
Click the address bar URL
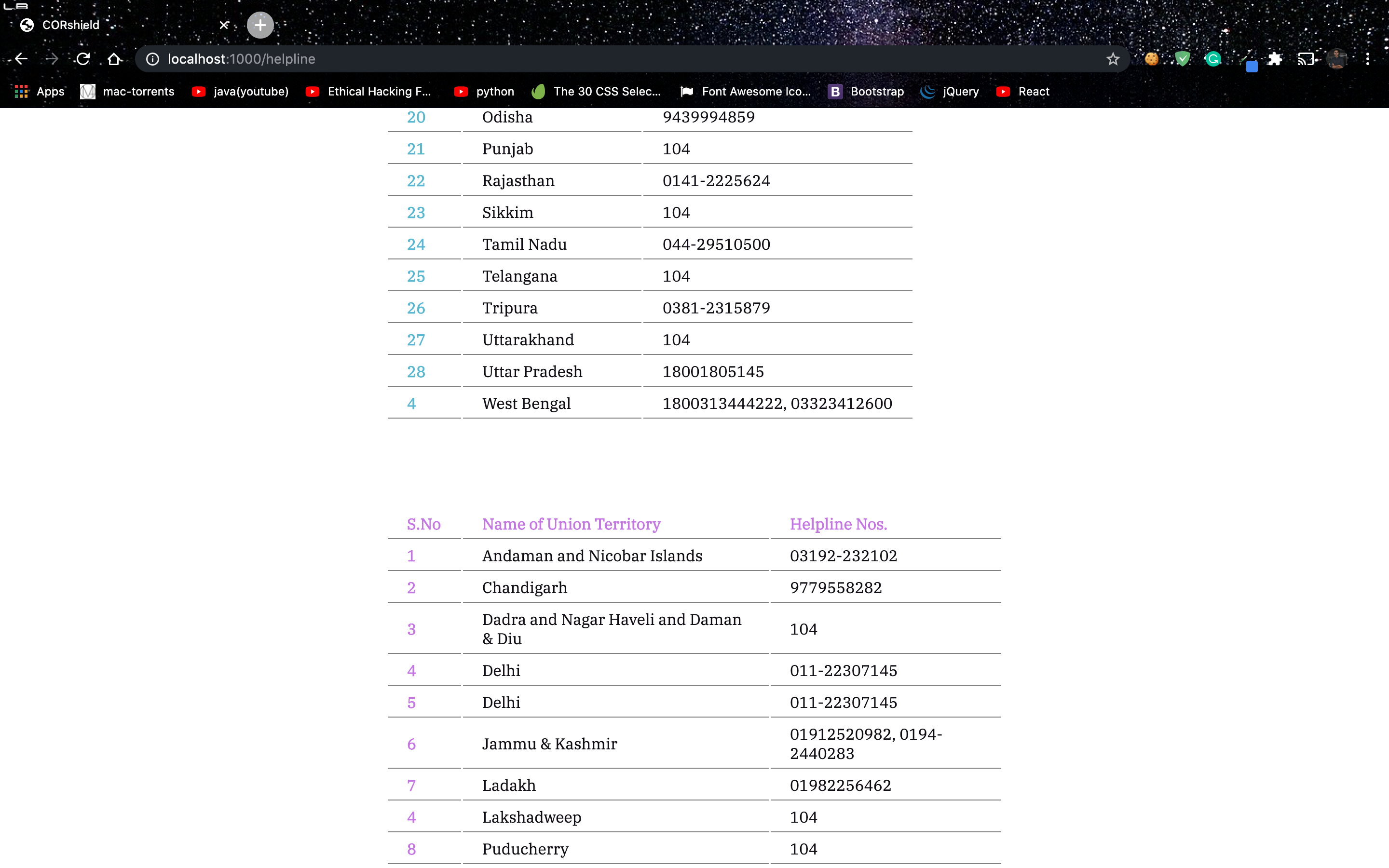point(241,59)
